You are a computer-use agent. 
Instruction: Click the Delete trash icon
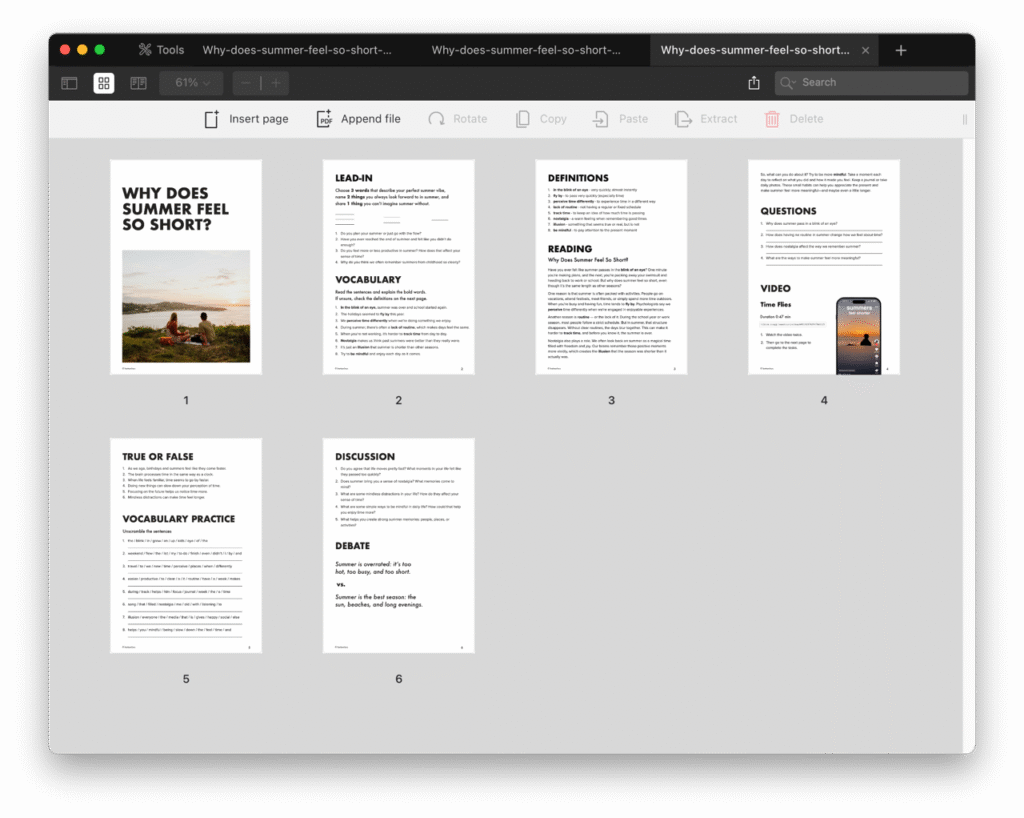pos(772,119)
